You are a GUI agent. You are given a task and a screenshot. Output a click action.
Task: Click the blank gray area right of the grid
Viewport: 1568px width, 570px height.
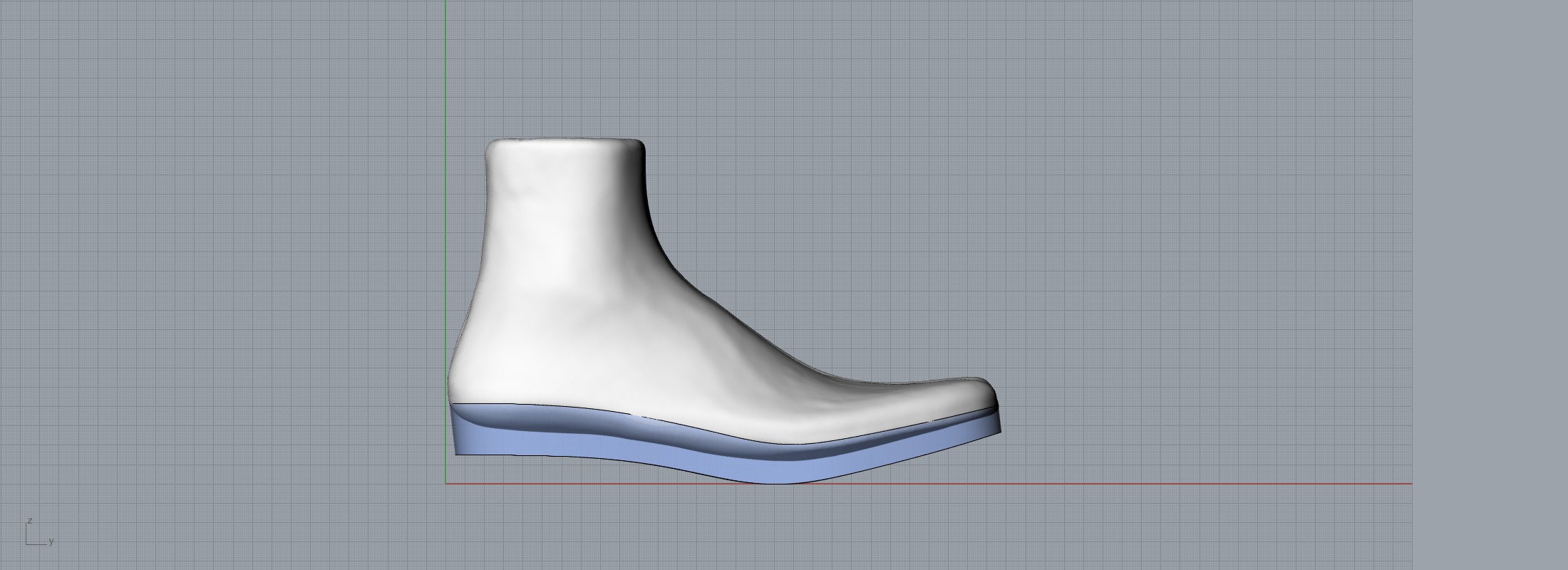click(x=1490, y=285)
